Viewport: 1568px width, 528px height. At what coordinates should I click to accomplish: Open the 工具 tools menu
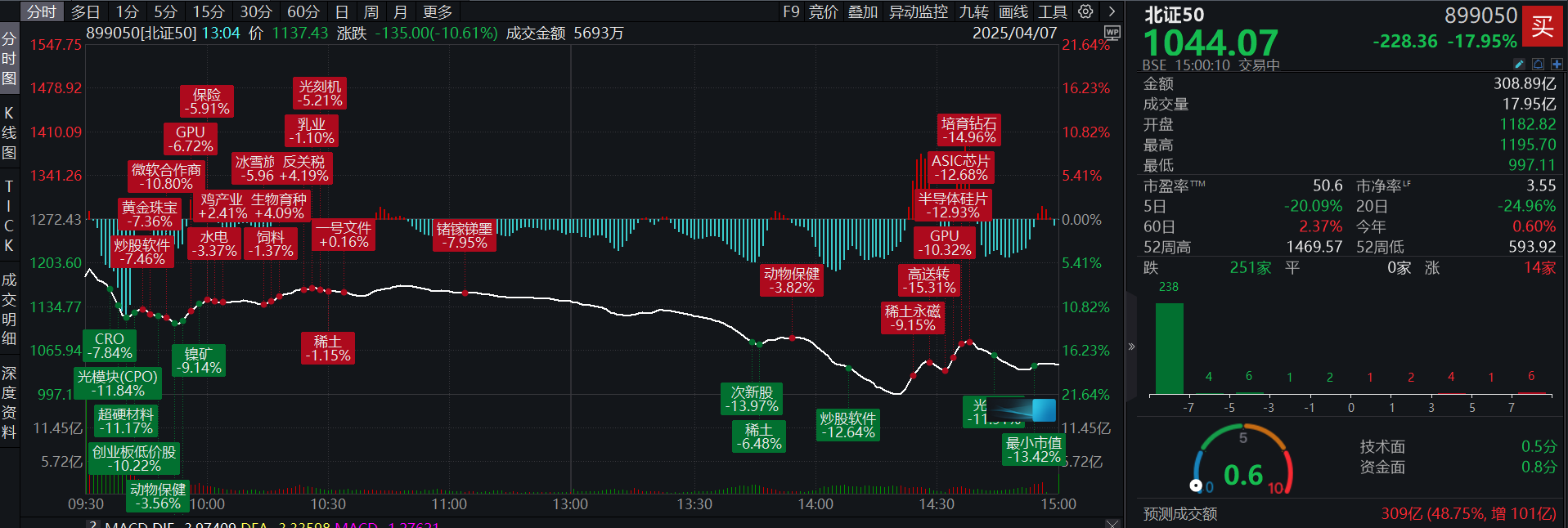click(x=1053, y=11)
